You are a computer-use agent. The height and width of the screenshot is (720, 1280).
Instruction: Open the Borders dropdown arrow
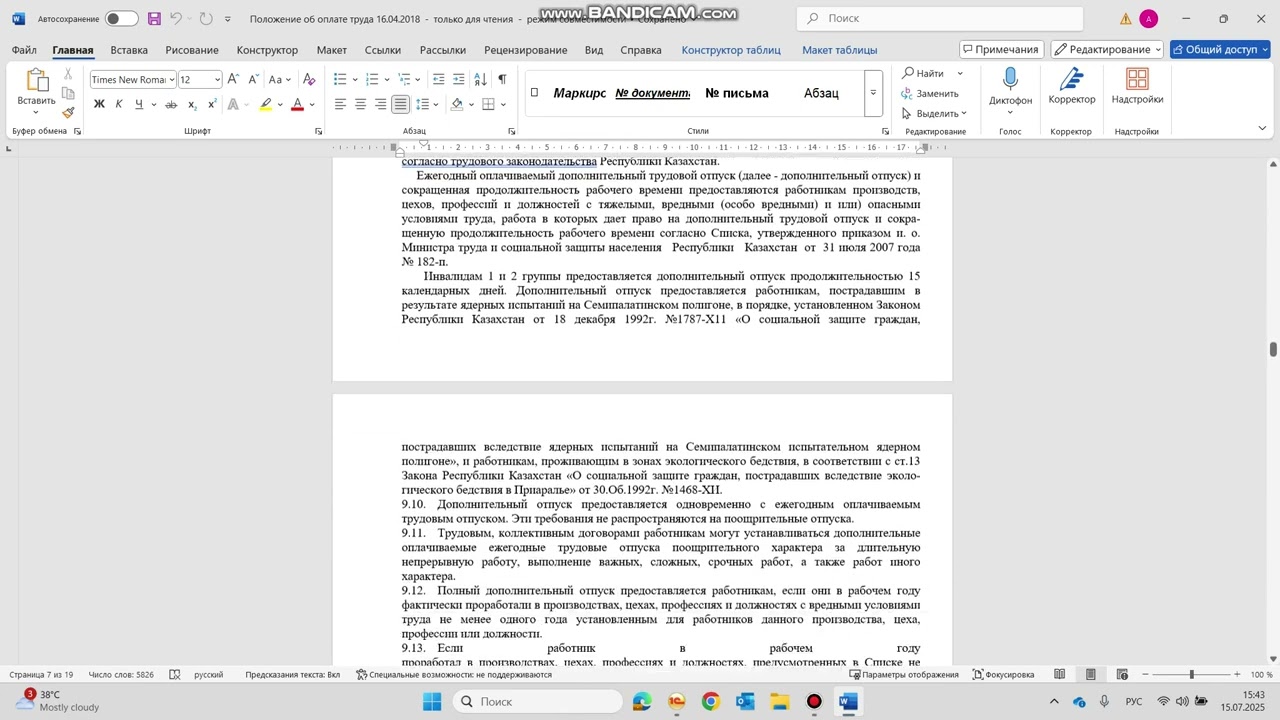point(503,104)
